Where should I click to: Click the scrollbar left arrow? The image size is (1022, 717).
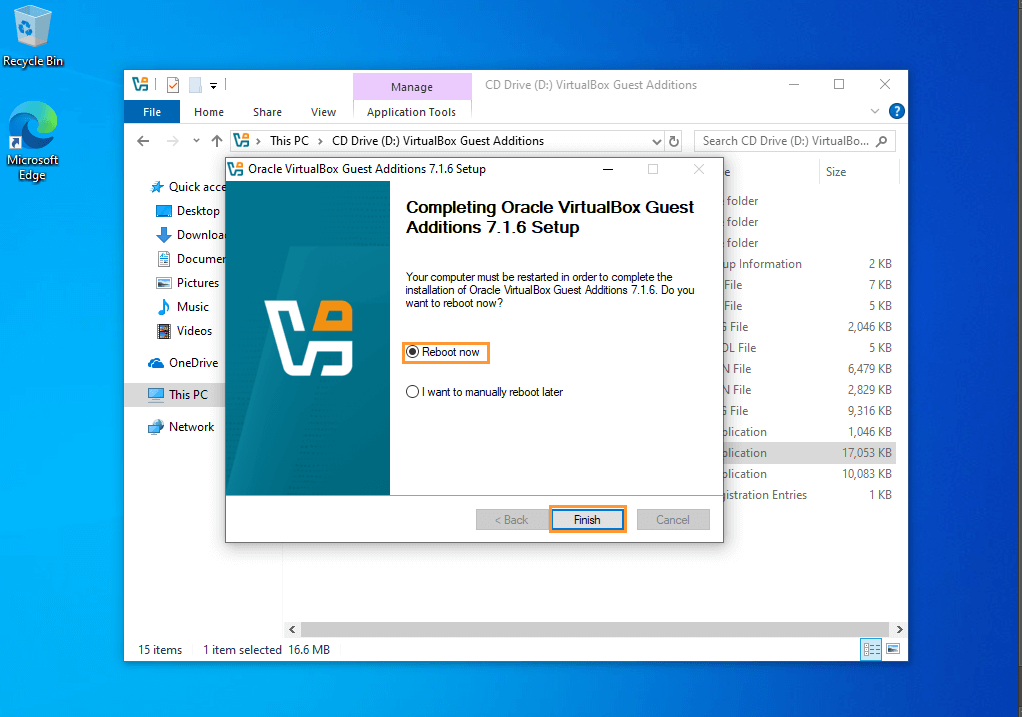pyautogui.click(x=292, y=630)
